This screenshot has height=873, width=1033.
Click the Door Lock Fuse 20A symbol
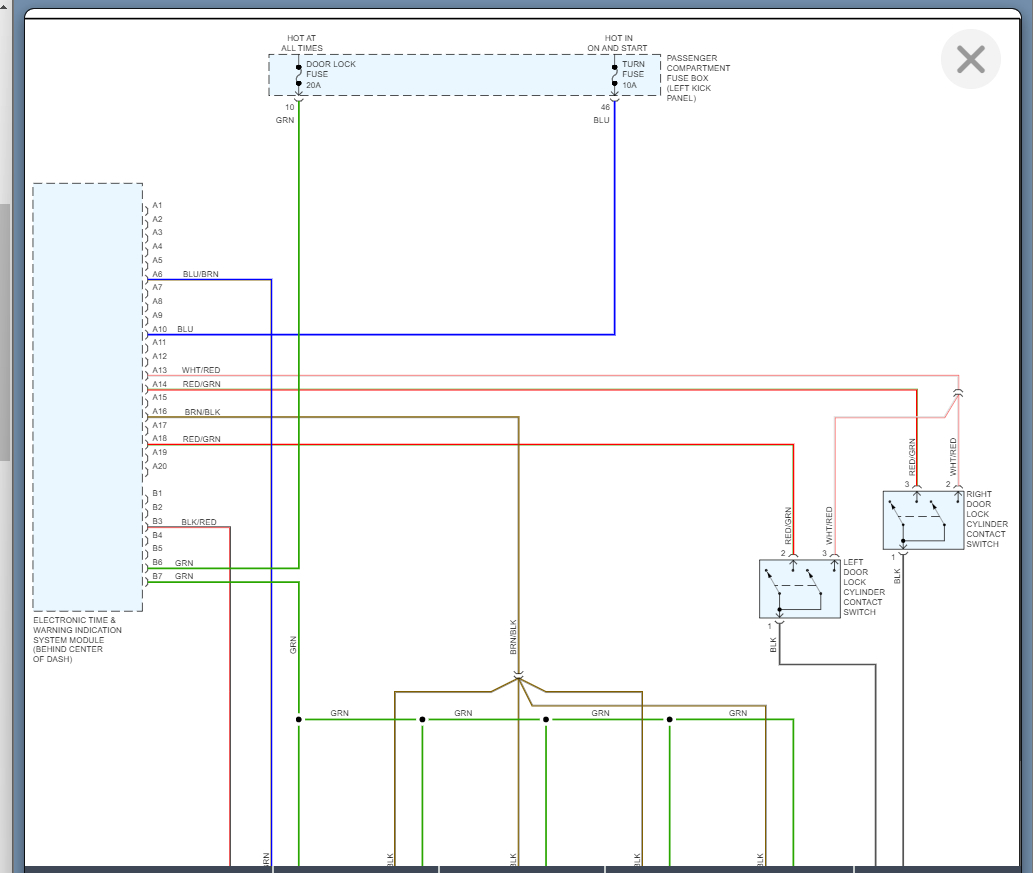299,75
